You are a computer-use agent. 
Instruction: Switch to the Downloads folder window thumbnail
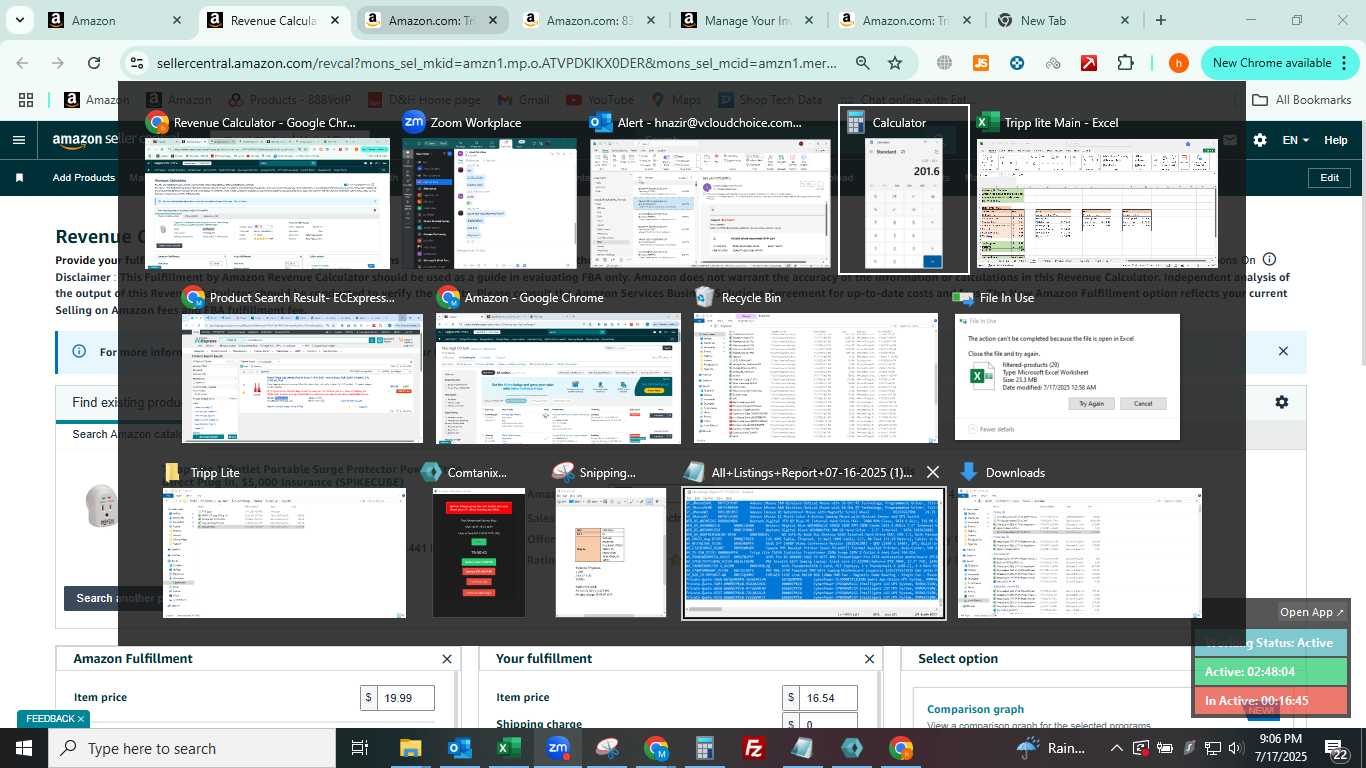coord(1080,539)
